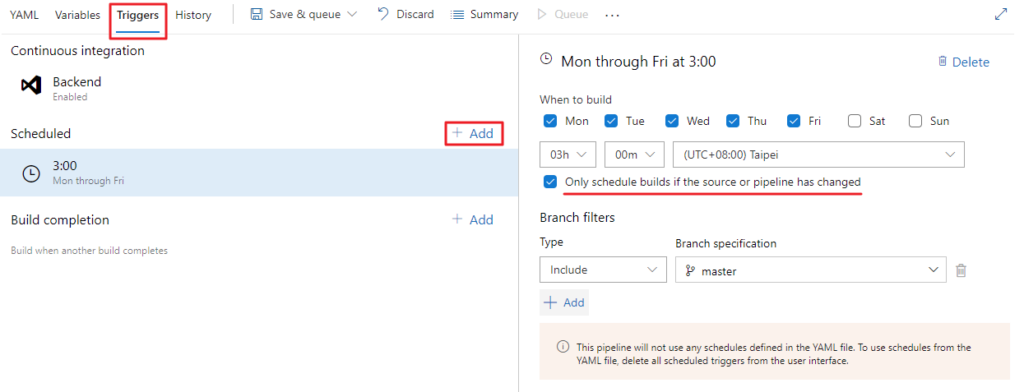Enable the Sat checkbox
Screen dimensions: 1024x392
point(855,121)
